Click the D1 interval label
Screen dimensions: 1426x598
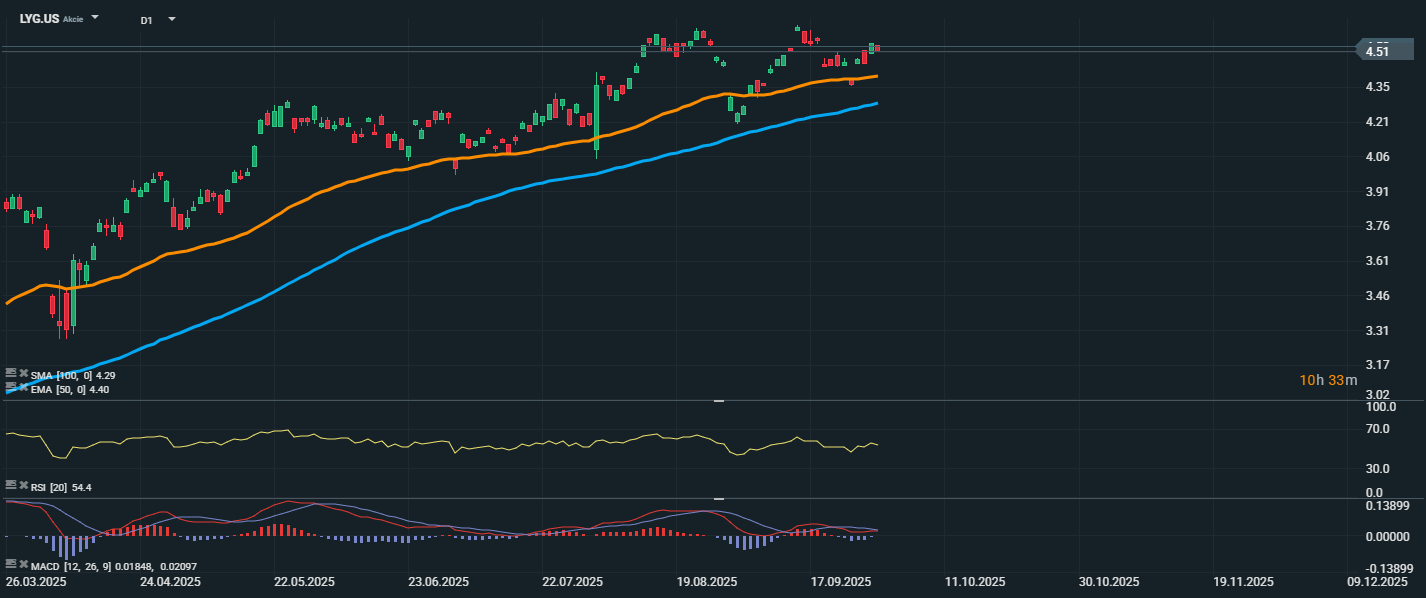click(x=146, y=20)
